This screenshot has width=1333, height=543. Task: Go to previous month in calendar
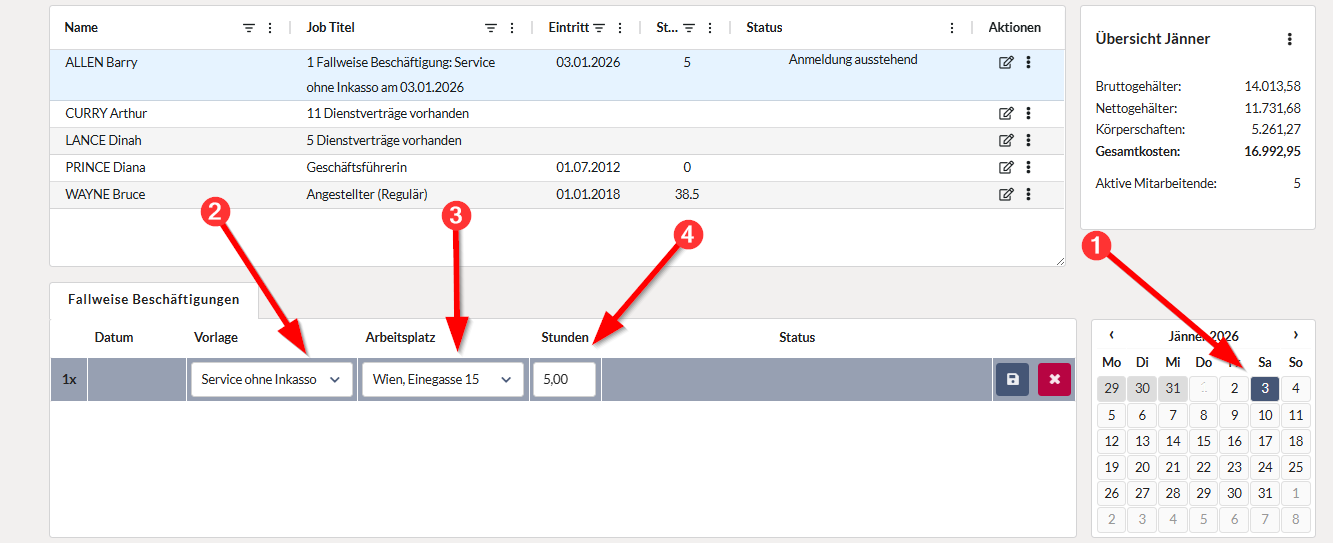tap(1112, 335)
